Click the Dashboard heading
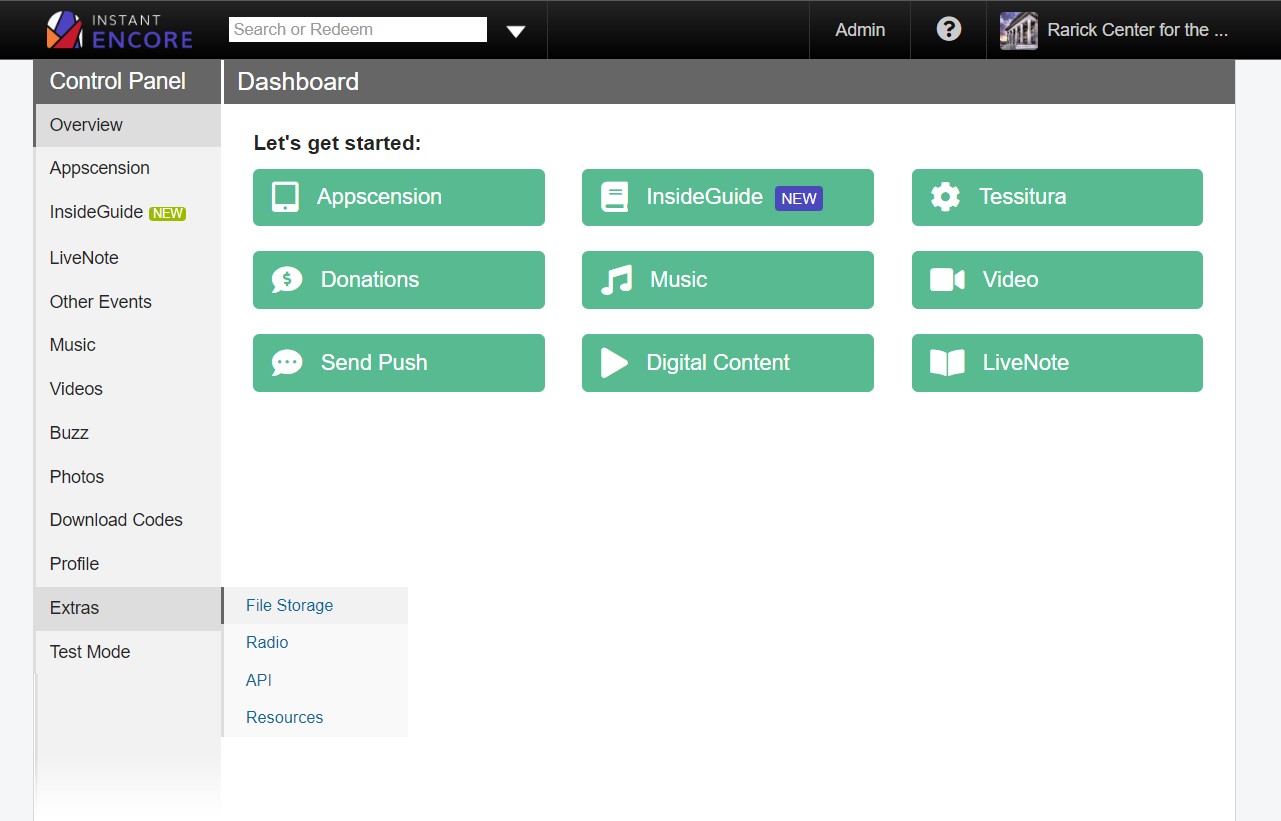1281x821 pixels. (298, 82)
